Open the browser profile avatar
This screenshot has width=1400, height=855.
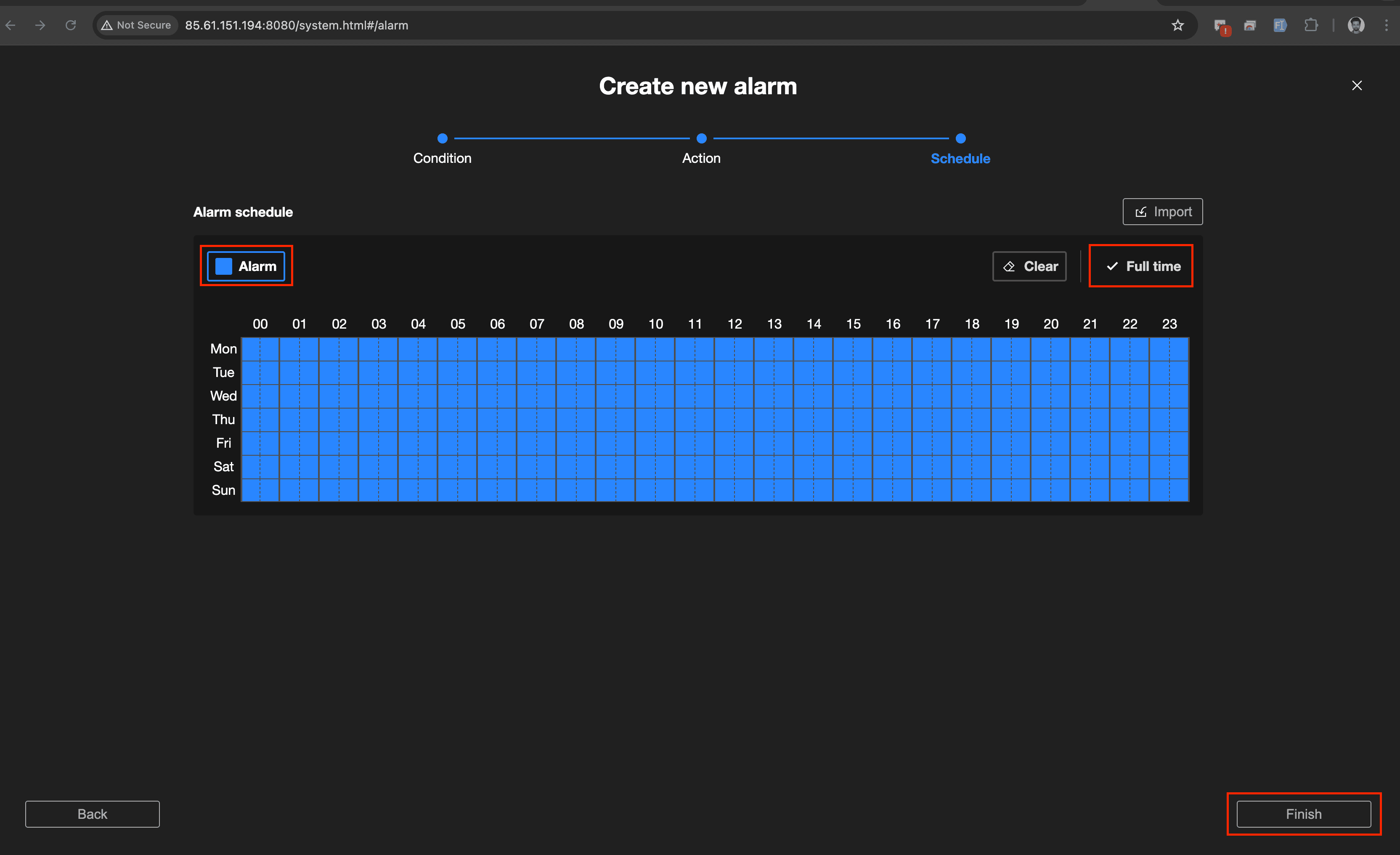(1356, 25)
